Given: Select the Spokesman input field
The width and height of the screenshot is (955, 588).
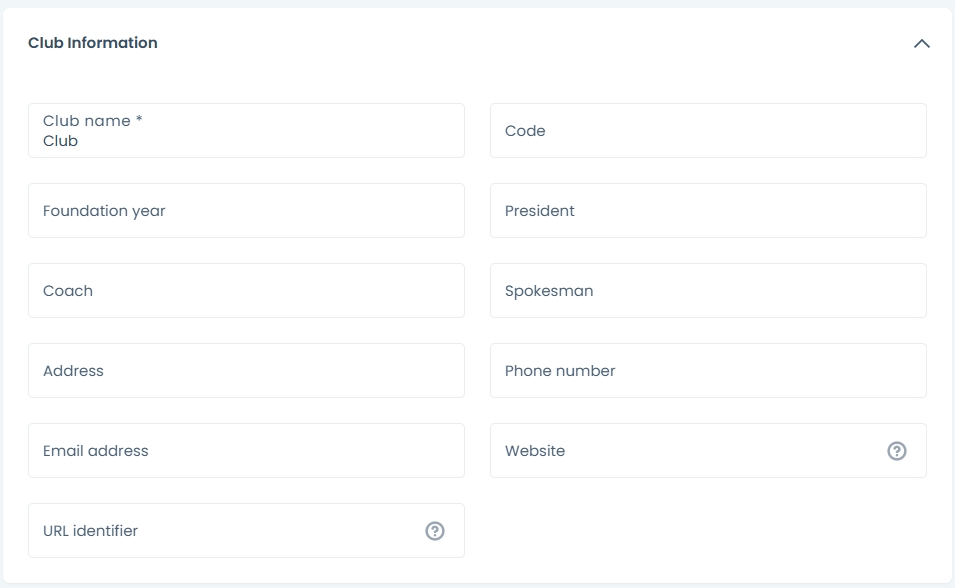Looking at the screenshot, I should (708, 291).
